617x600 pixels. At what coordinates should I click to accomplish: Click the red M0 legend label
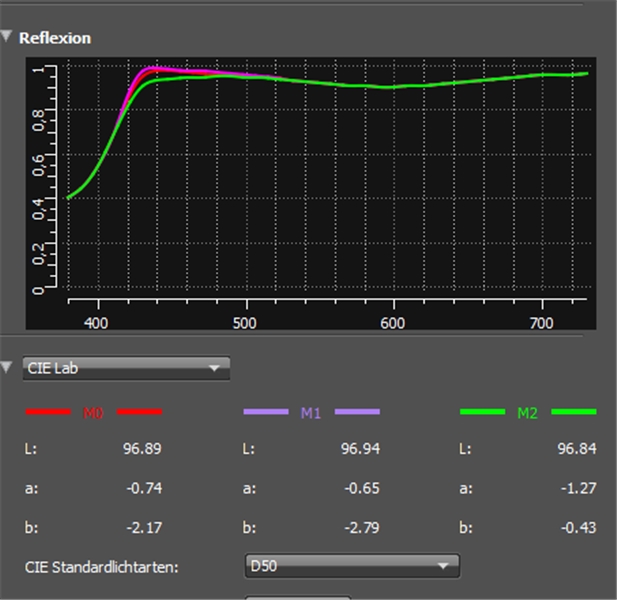[x=93, y=412]
